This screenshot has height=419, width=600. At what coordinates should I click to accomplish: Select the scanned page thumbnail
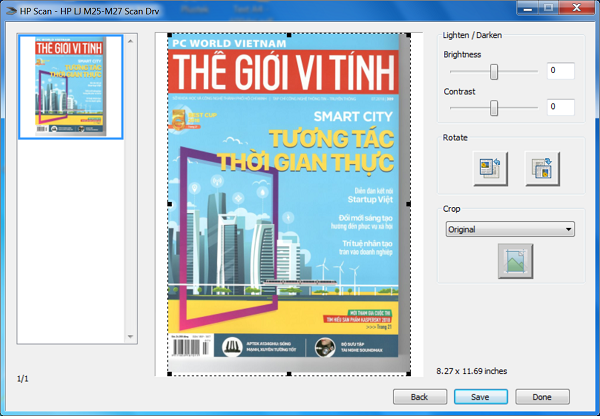[71, 87]
